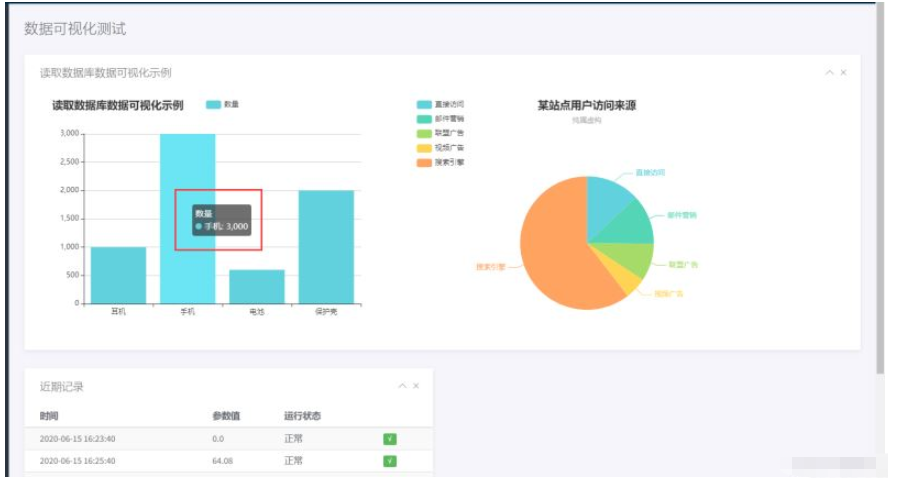Click 正常 status in the 16:25:40 row
This screenshot has width=901, height=483.
tap(293, 461)
